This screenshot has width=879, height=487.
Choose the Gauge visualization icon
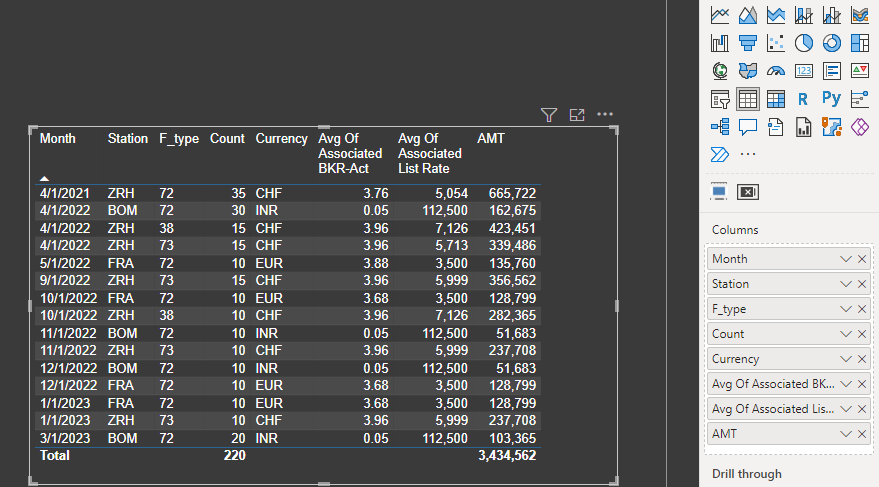click(775, 71)
